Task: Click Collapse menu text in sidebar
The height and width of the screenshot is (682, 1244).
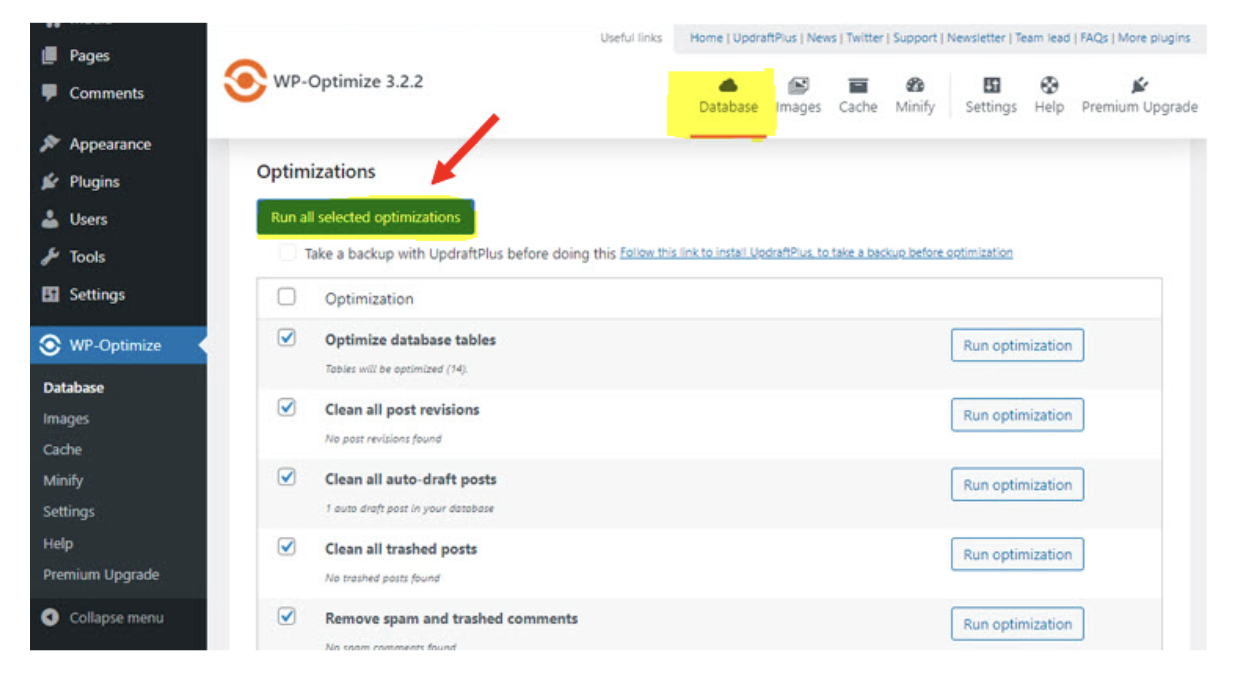Action: coord(116,618)
